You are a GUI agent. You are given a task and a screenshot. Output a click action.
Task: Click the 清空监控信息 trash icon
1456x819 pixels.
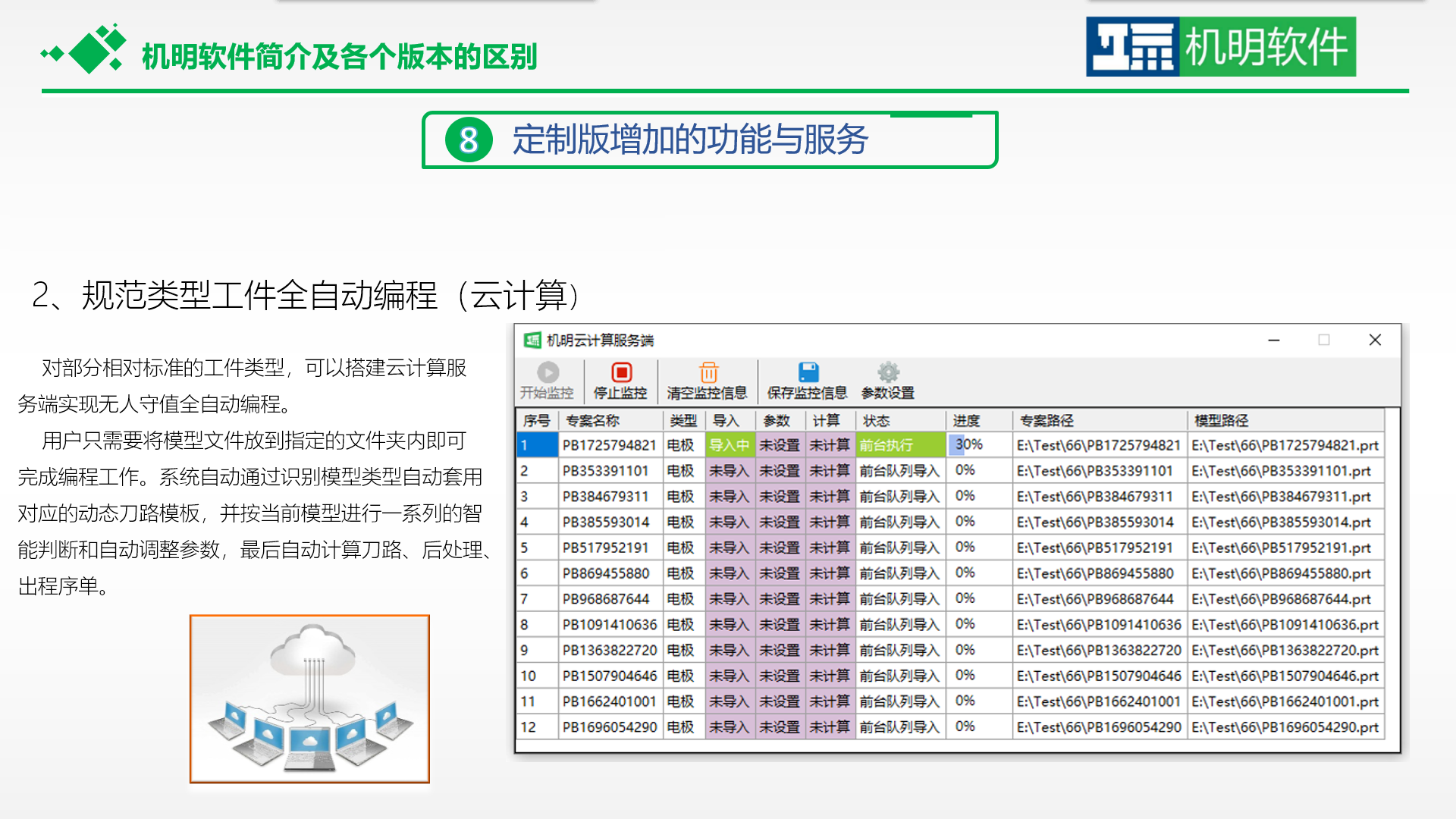pos(708,372)
